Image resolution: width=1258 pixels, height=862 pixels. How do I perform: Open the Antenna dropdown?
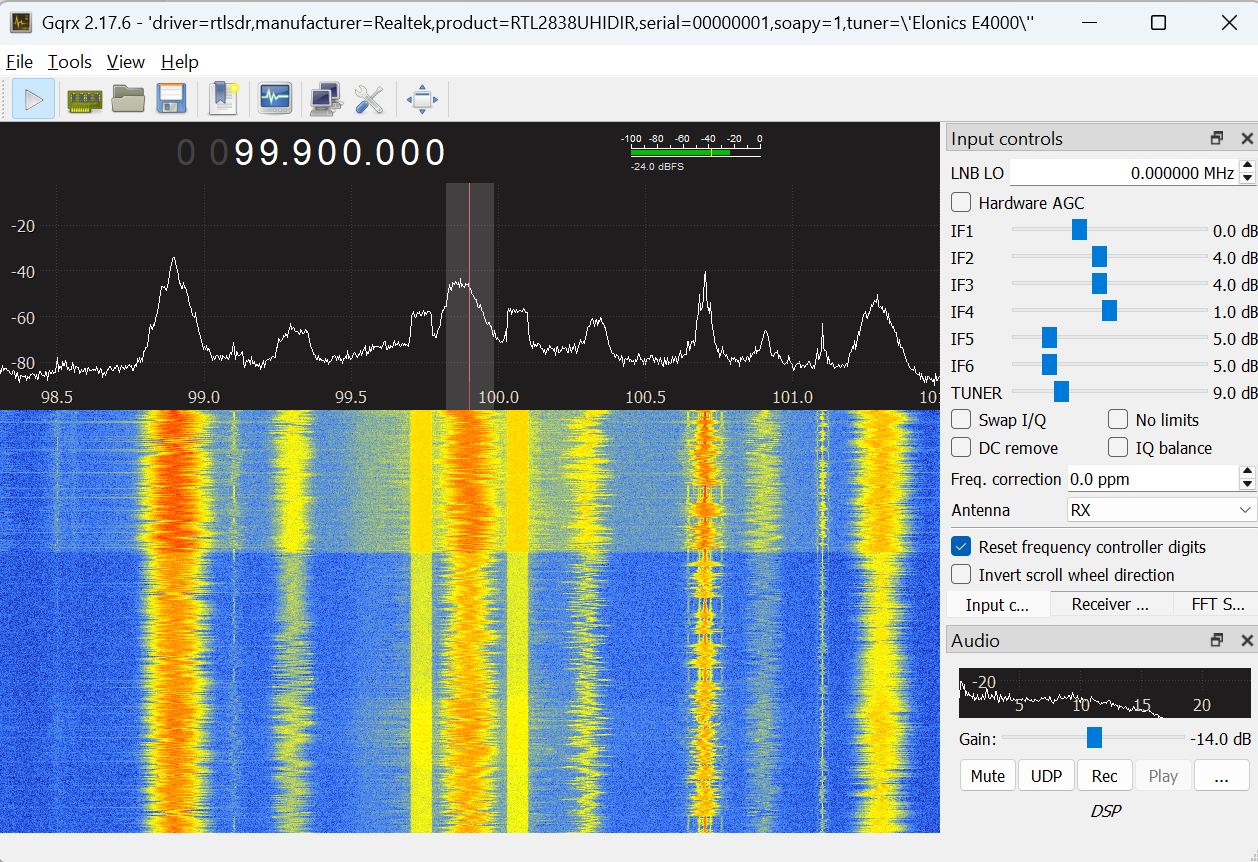(x=1161, y=510)
